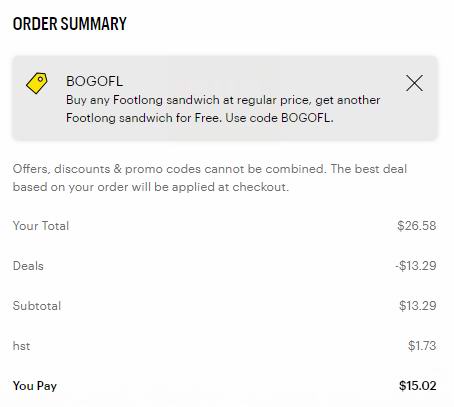454x407 pixels.
Task: Select the BOGOFL promo code title
Action: [94, 81]
